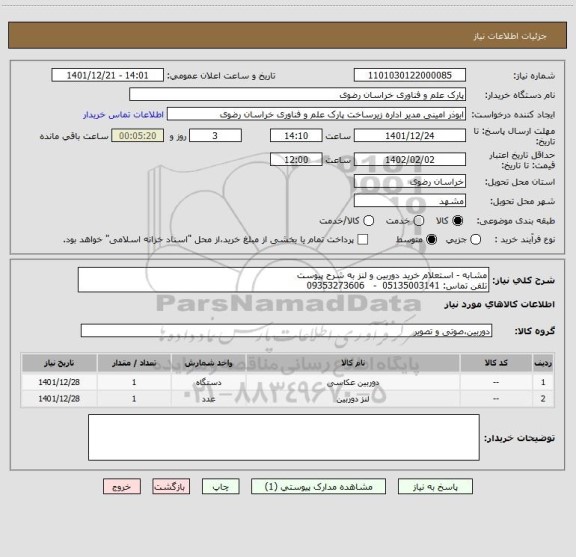Select the لنز دوربین item cell

tap(353, 399)
